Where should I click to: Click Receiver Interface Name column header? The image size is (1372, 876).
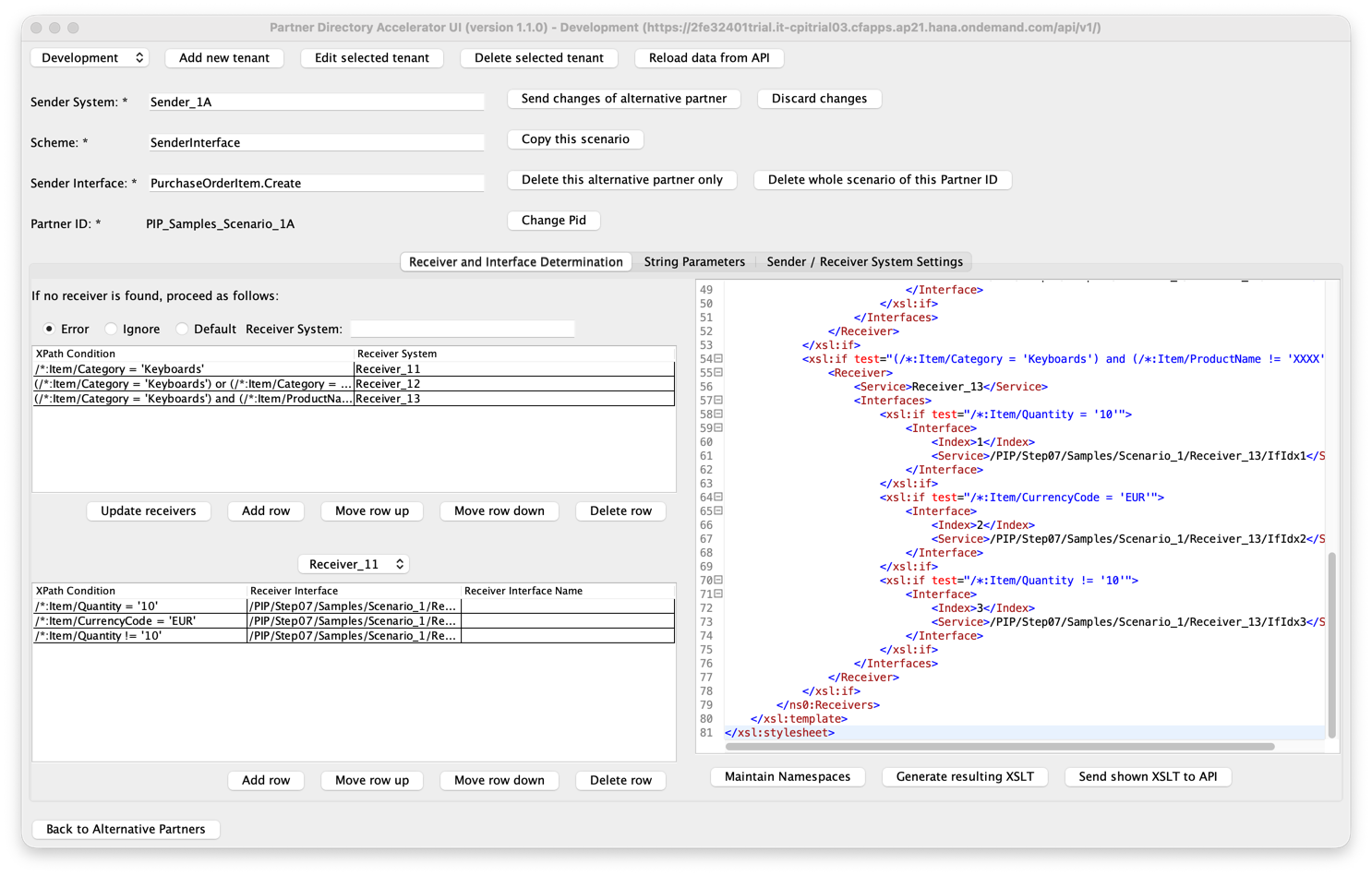(568, 591)
